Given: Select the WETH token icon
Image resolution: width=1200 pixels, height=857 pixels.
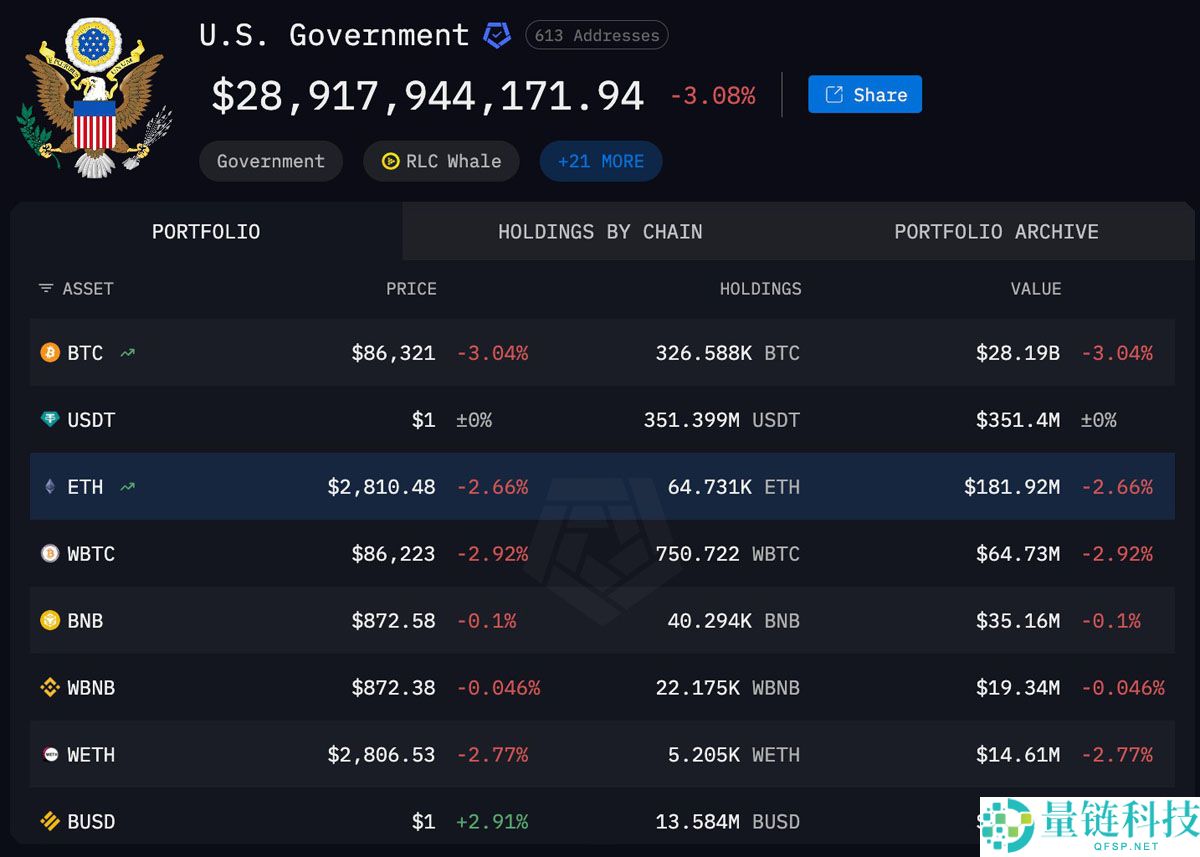Looking at the screenshot, I should [x=52, y=755].
